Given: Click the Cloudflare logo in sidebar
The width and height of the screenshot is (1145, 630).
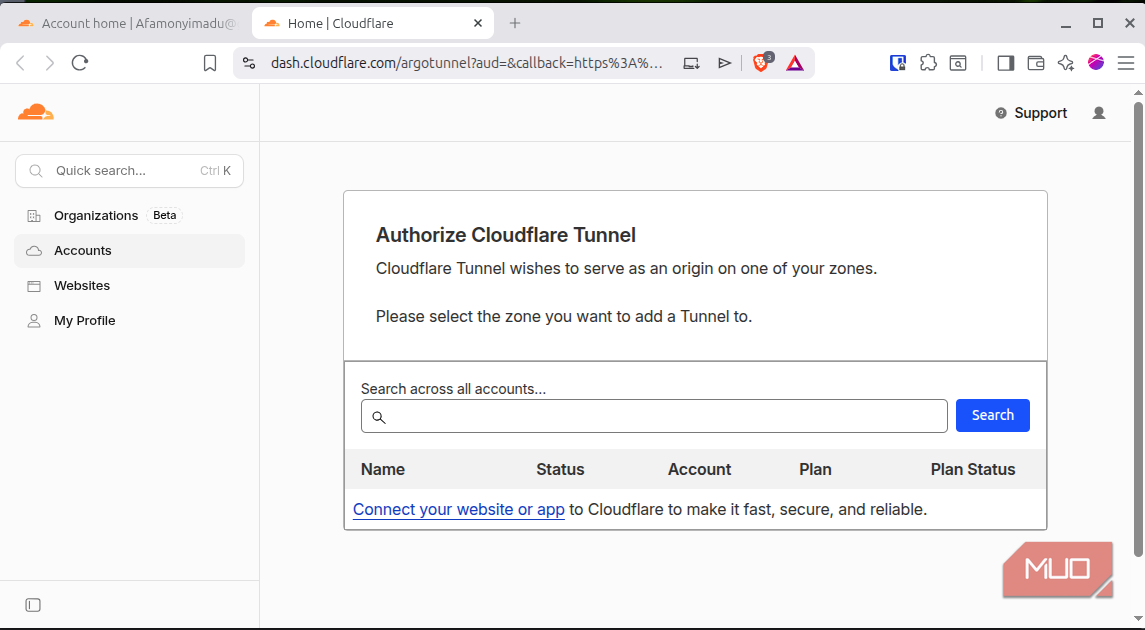Looking at the screenshot, I should 36,112.
